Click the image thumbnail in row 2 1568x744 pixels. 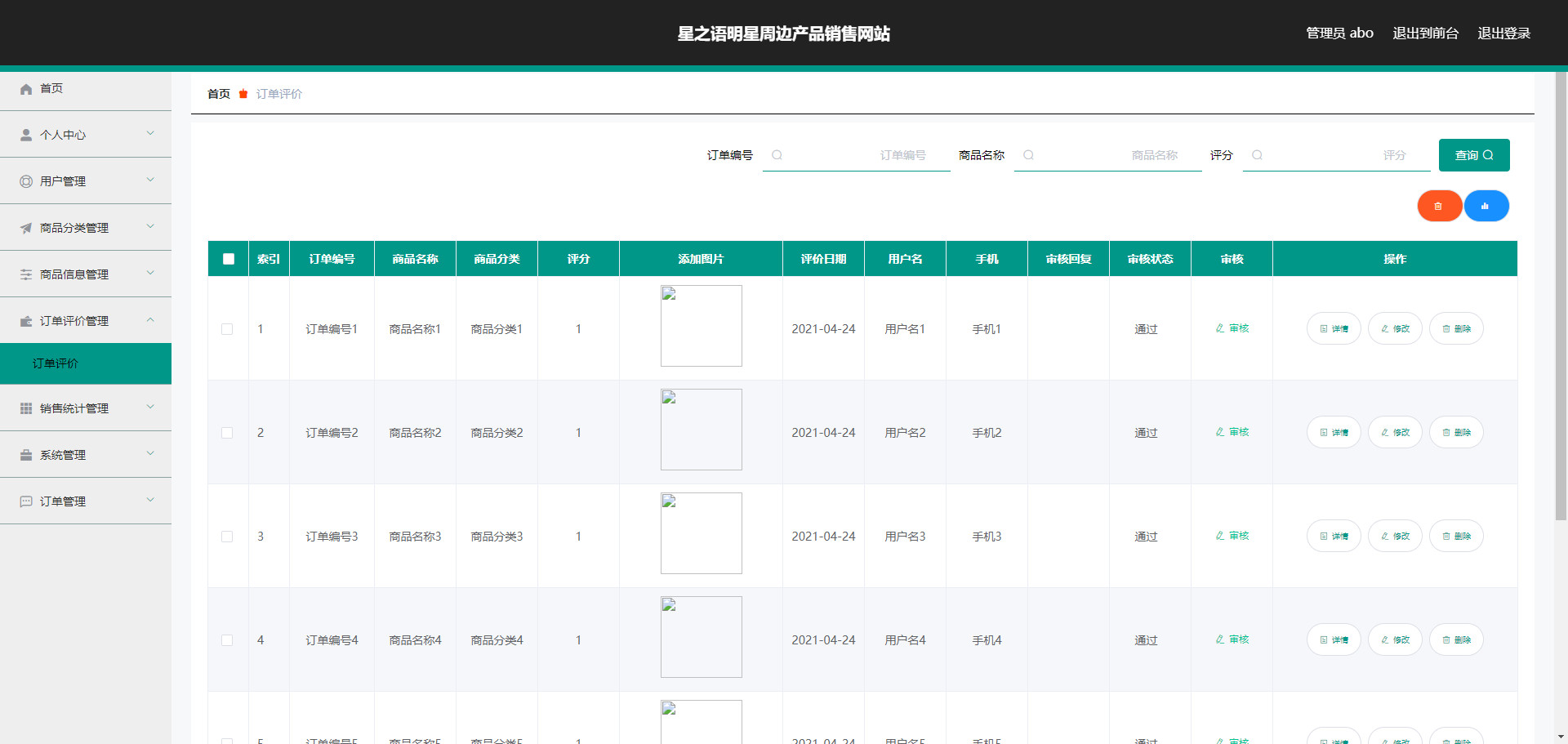point(702,430)
